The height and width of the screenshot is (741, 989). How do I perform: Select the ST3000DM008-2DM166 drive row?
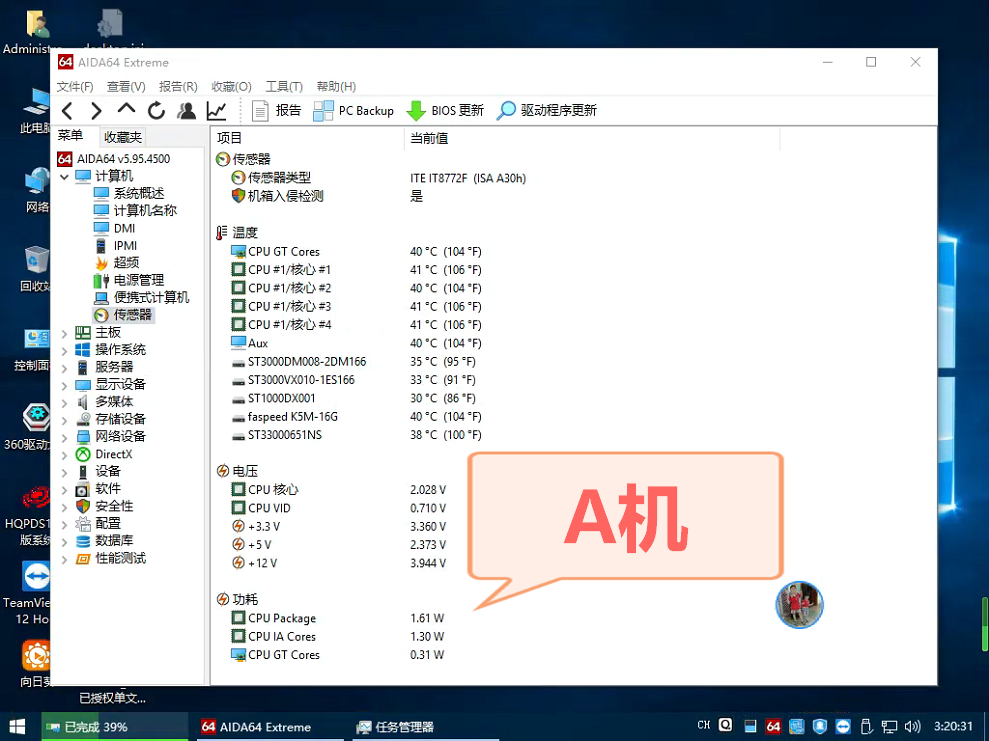coord(354,362)
